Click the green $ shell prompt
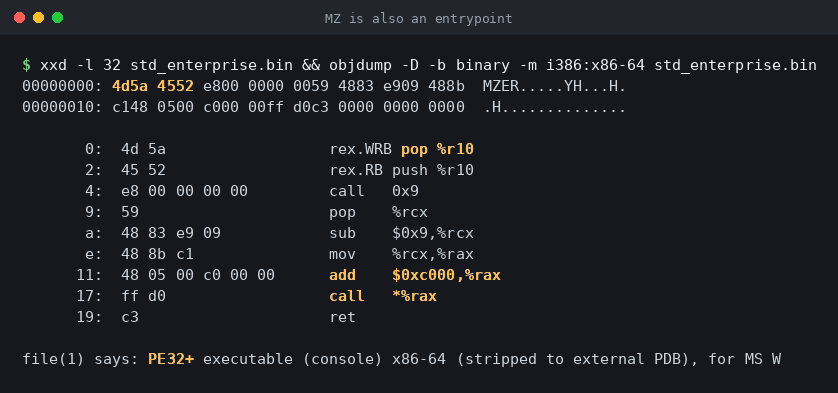Image resolution: width=838 pixels, height=393 pixels. (26, 65)
